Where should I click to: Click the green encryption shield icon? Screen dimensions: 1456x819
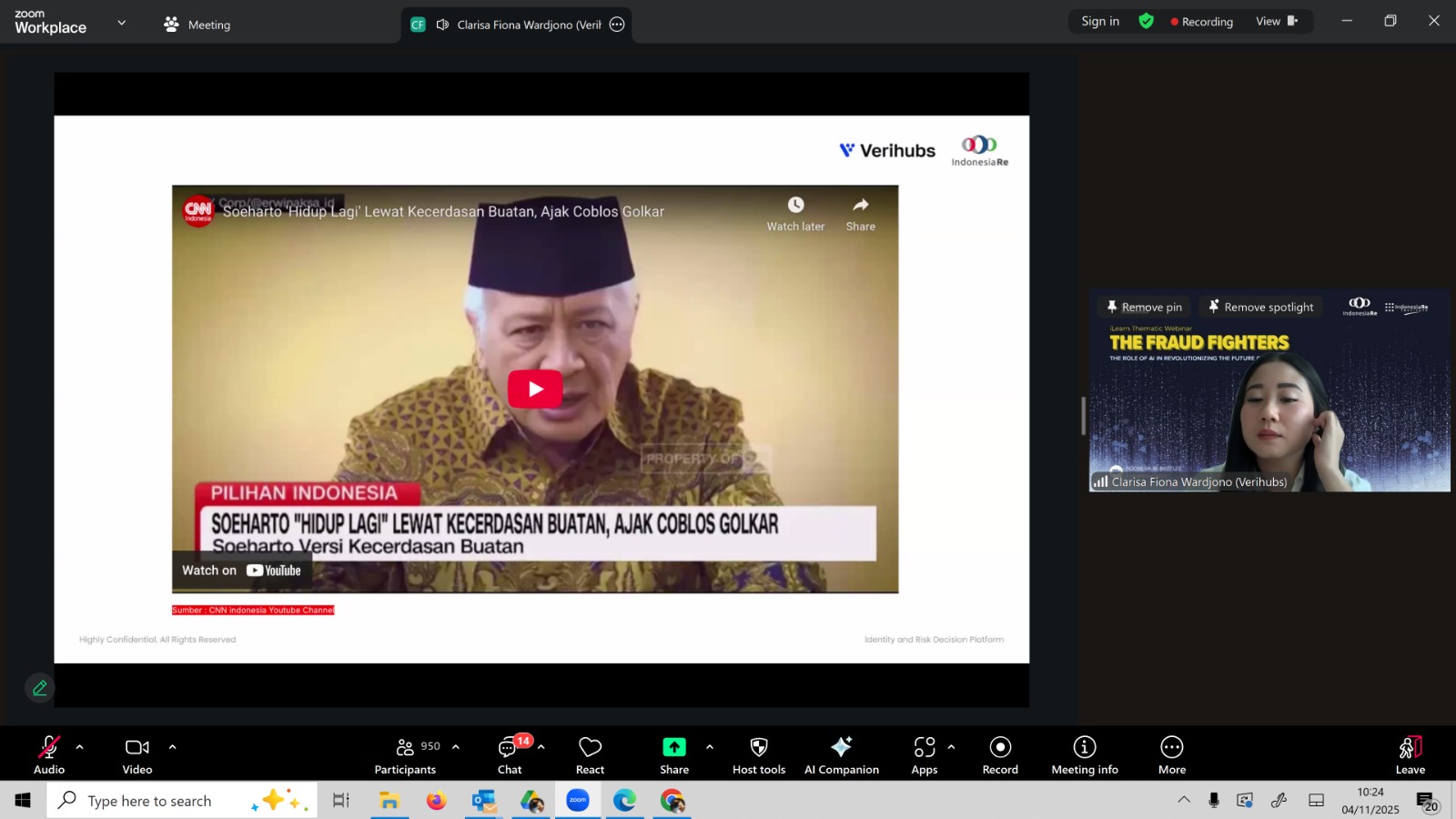pos(1146,21)
